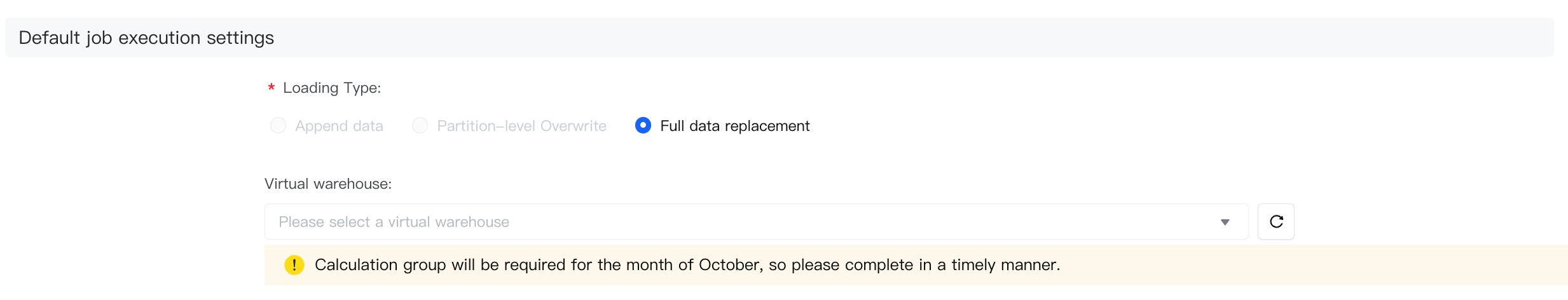Screen dimensions: 1568x300
Task: Select the Full data replacement radio button
Action: point(643,126)
